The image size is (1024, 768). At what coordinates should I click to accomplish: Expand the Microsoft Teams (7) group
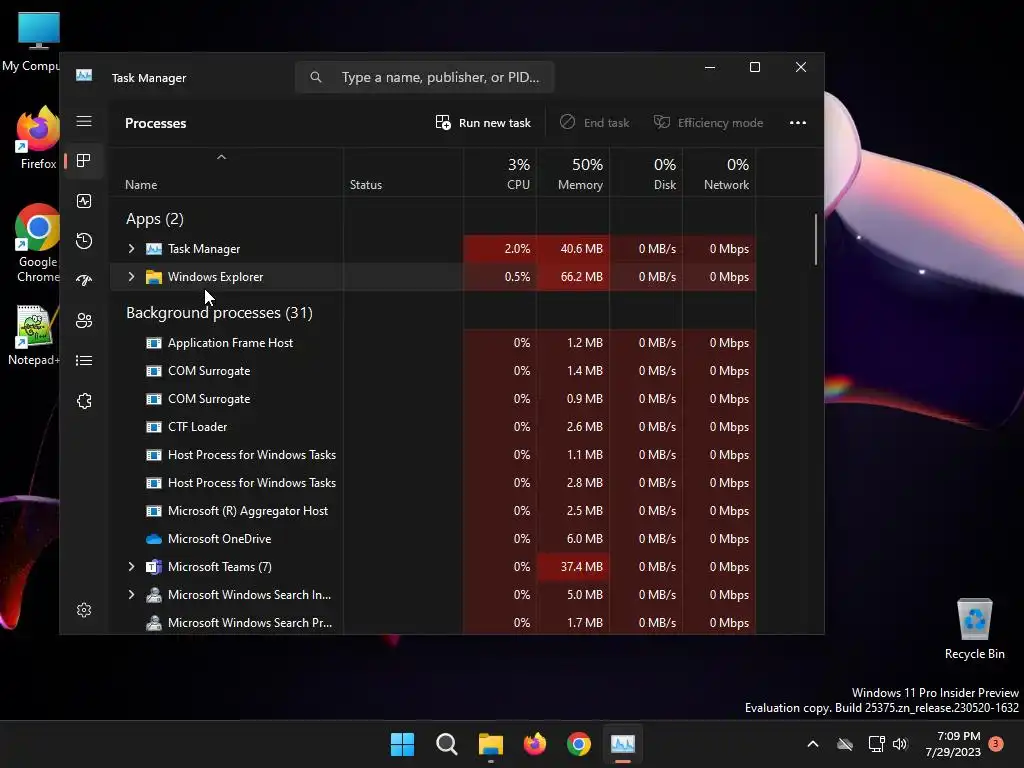coord(131,567)
